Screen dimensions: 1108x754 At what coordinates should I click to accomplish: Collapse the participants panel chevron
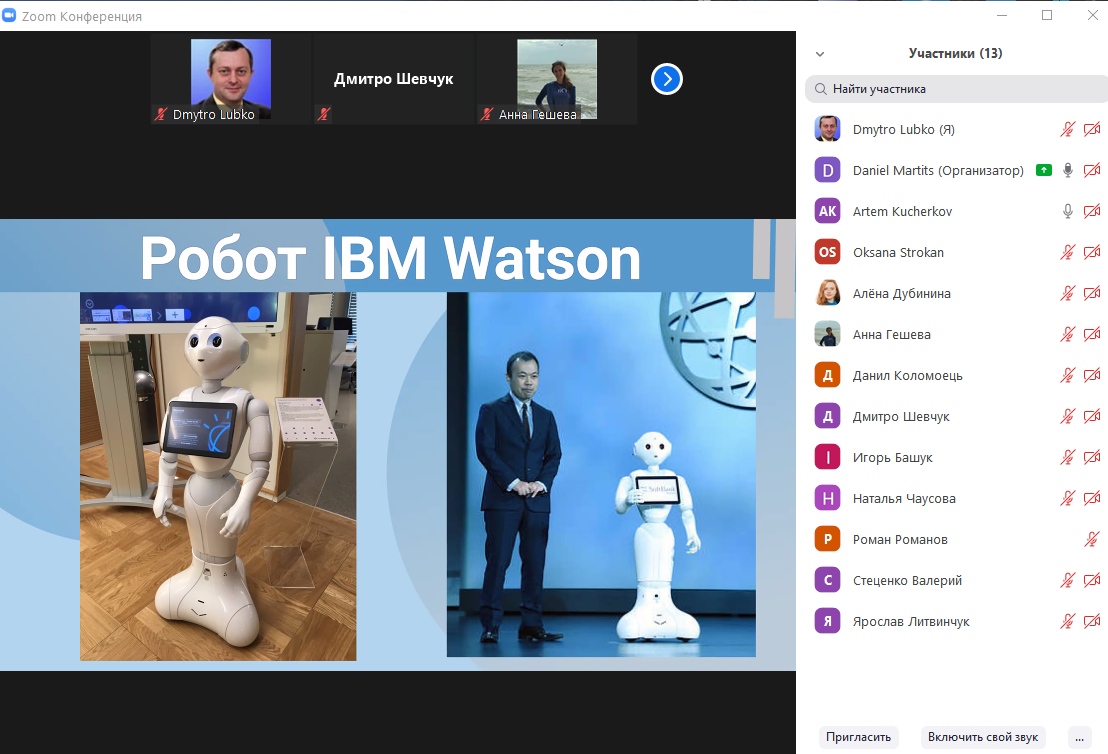pos(820,54)
